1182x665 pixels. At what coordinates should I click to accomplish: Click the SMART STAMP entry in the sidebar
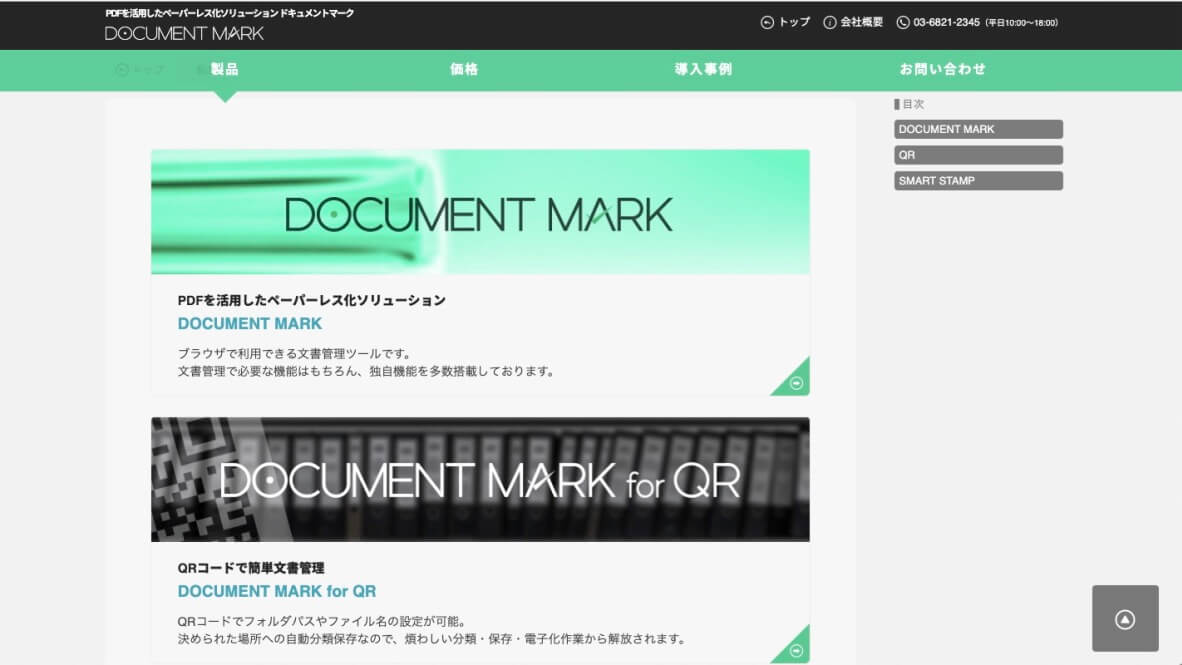(x=978, y=180)
